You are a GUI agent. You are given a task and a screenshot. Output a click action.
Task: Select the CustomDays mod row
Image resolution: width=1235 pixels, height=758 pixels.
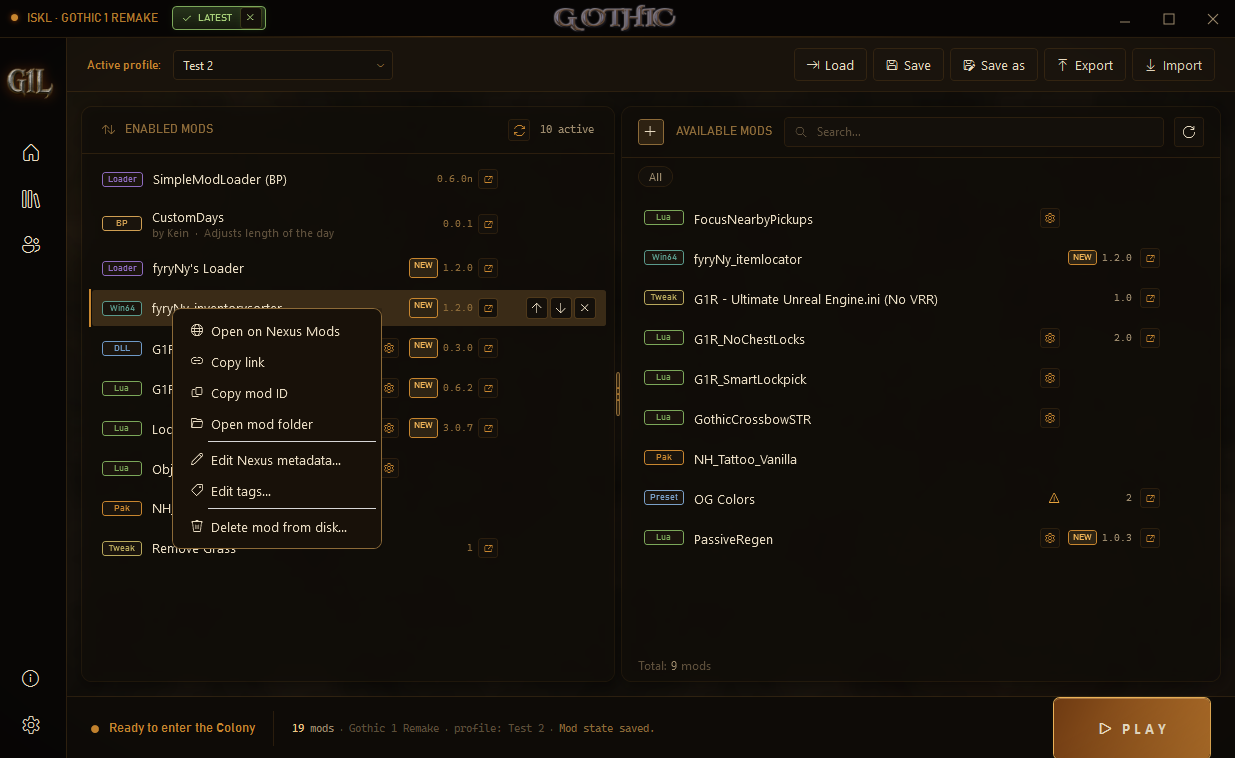[x=348, y=224]
